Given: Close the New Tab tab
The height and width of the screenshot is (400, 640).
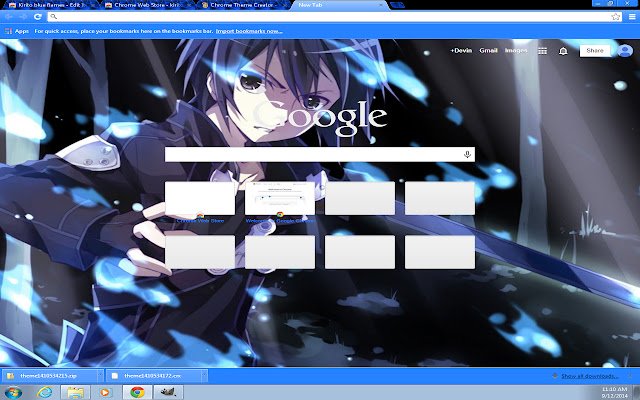Looking at the screenshot, I should 381,5.
